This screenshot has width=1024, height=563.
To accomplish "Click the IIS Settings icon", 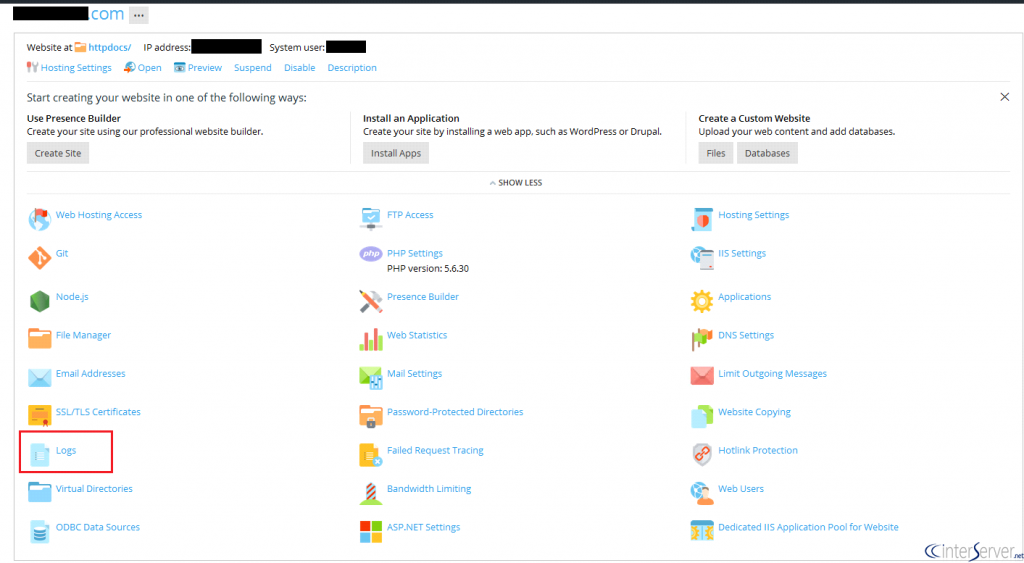I will [702, 258].
